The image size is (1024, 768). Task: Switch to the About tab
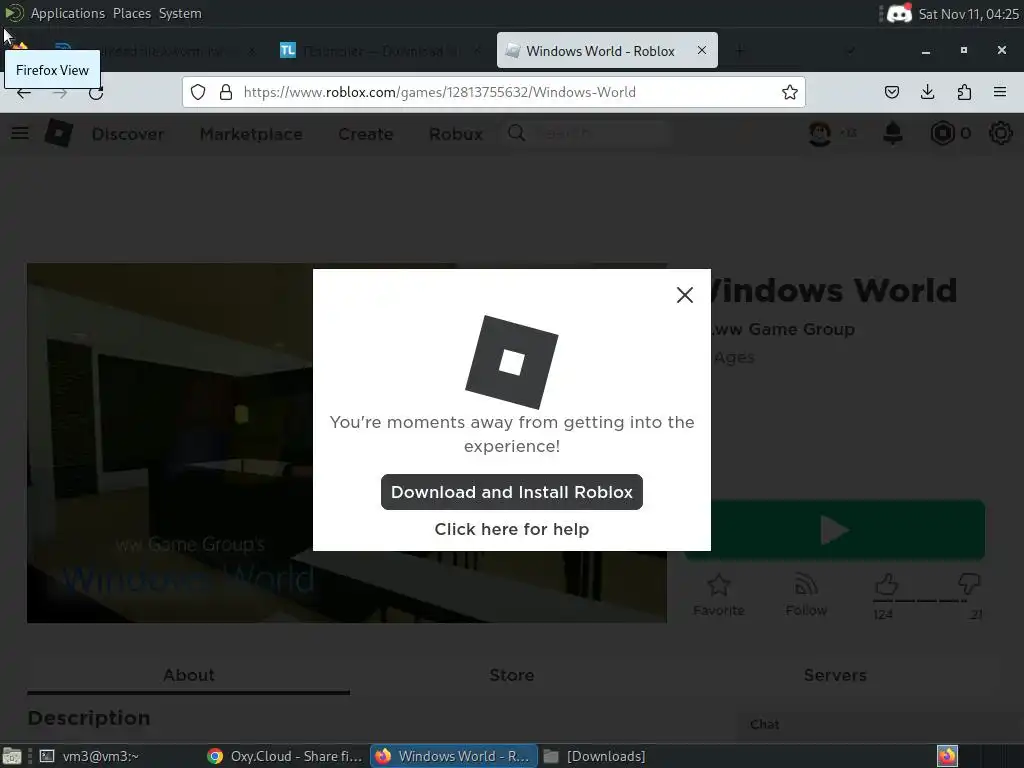pyautogui.click(x=189, y=675)
